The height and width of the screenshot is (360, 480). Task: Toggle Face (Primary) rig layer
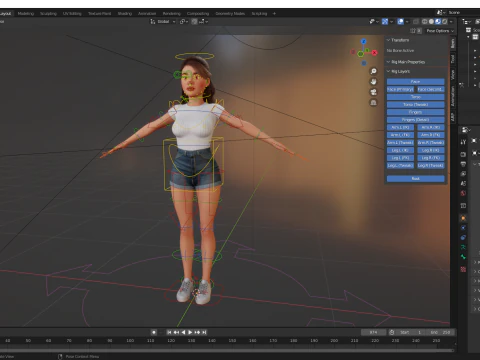(x=400, y=89)
